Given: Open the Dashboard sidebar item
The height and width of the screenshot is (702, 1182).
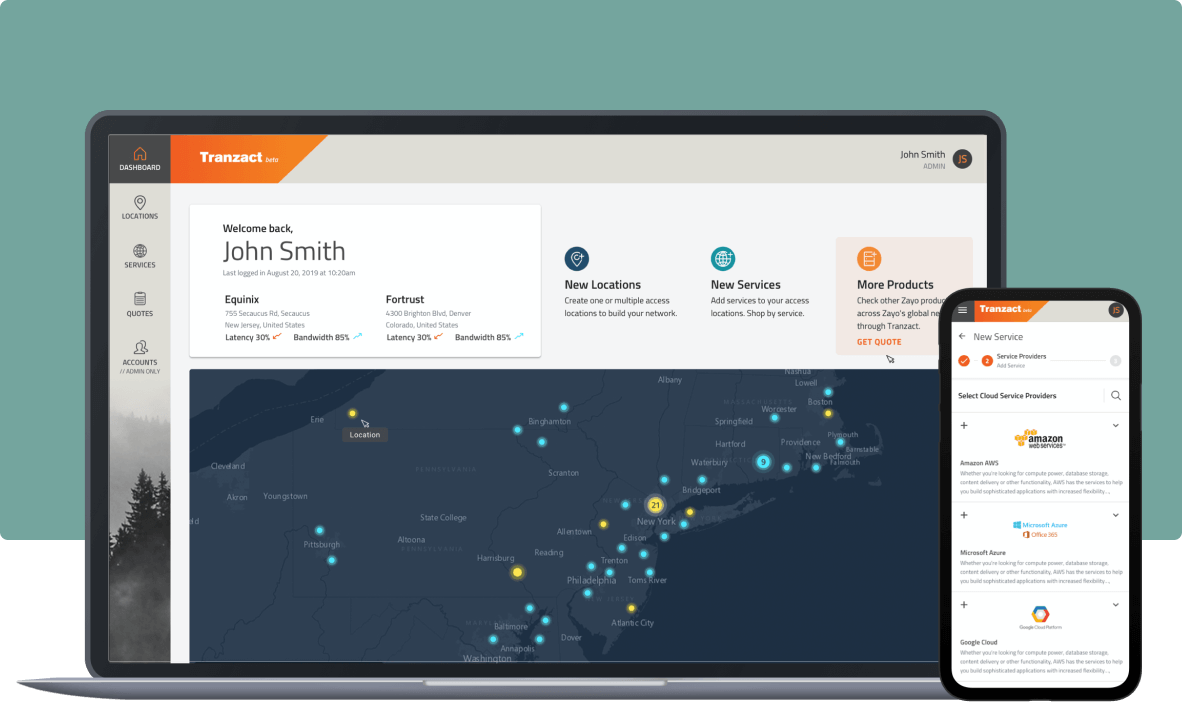Looking at the screenshot, I should pos(139,159).
